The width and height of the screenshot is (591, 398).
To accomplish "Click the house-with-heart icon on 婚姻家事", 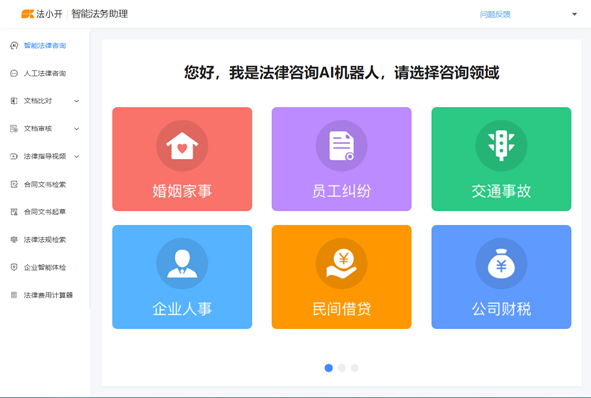I will [182, 146].
